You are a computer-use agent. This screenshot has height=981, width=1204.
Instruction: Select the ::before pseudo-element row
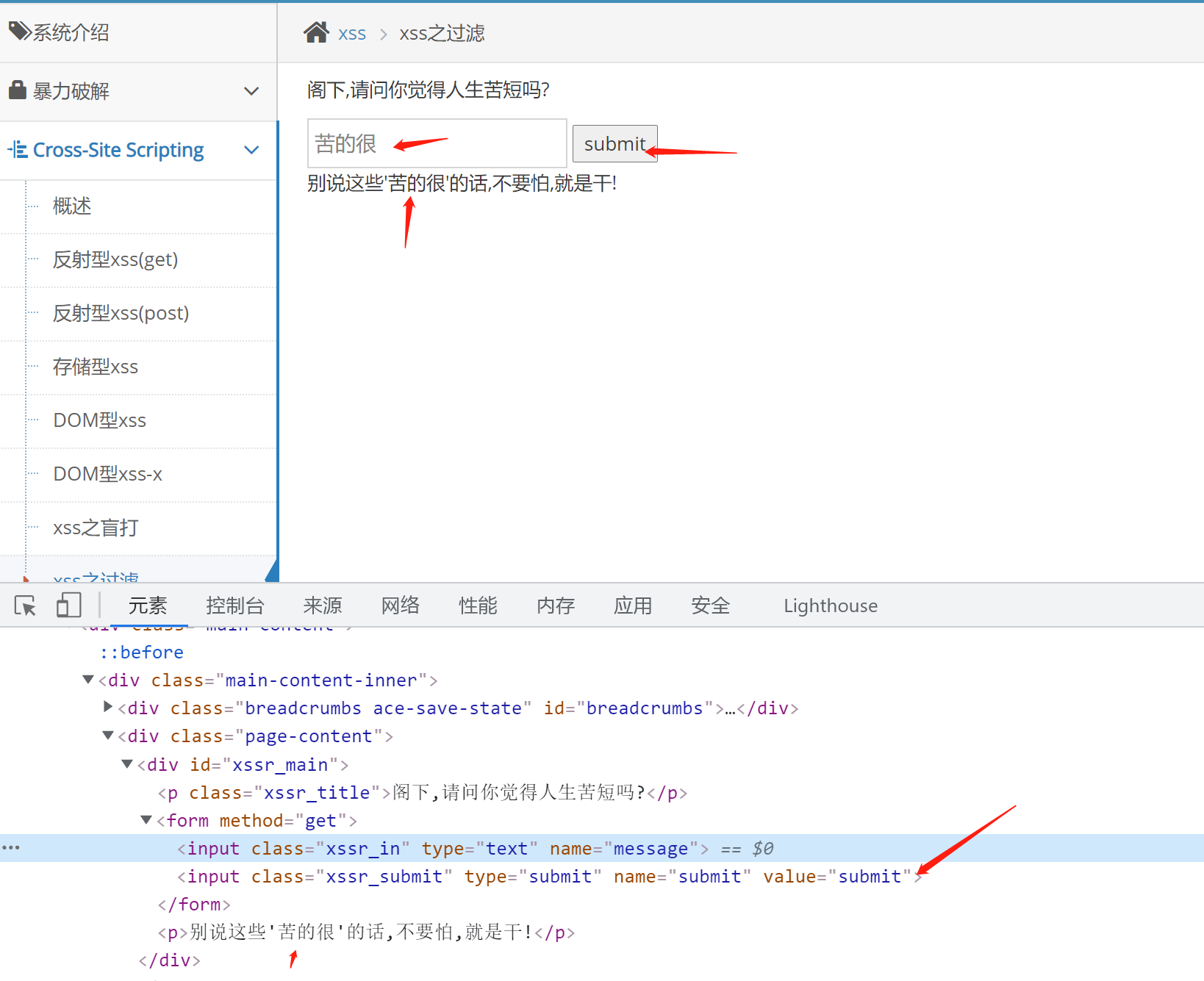(142, 652)
